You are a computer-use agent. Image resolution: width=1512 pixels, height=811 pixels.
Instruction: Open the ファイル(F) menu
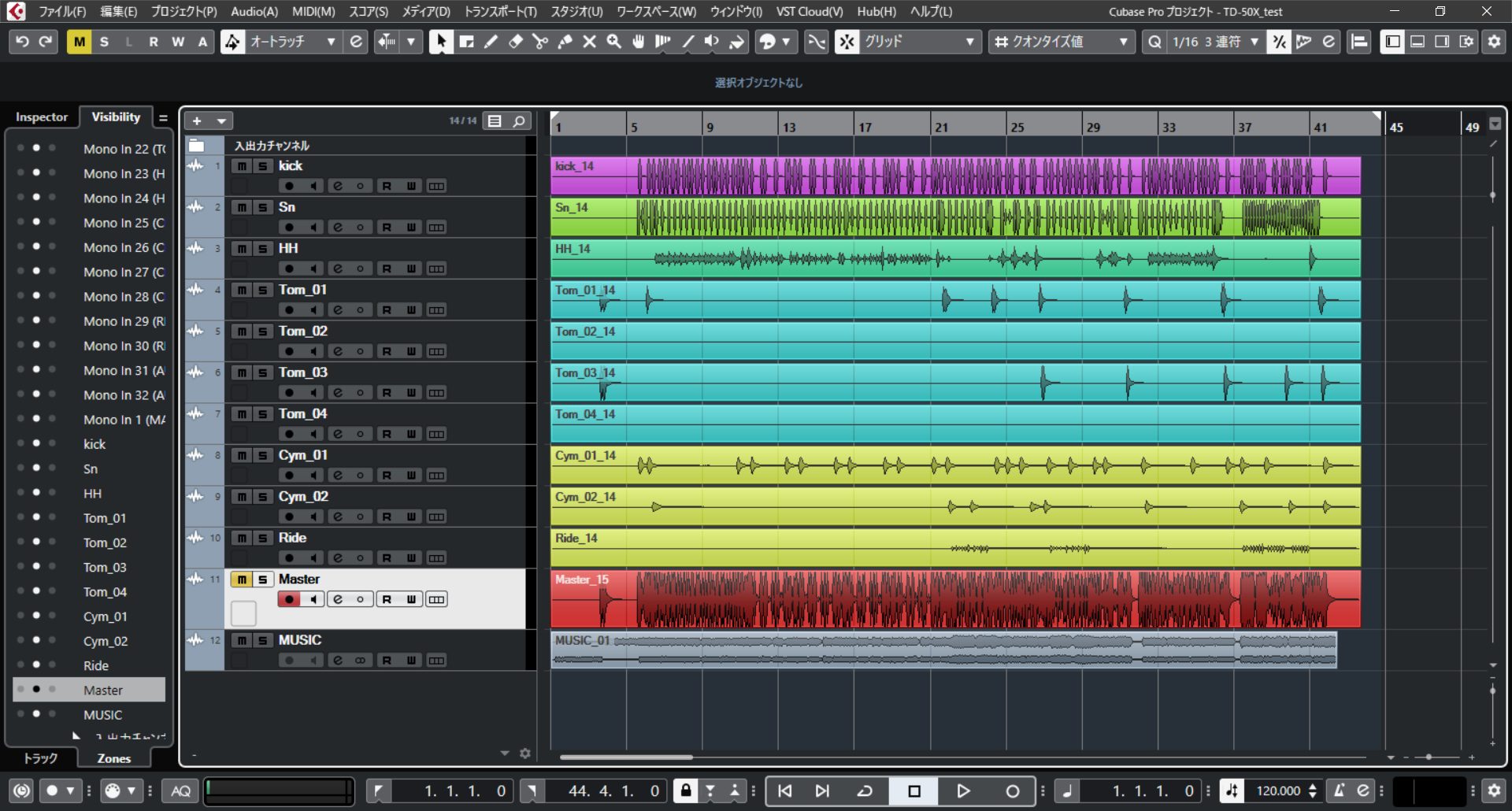[x=62, y=11]
